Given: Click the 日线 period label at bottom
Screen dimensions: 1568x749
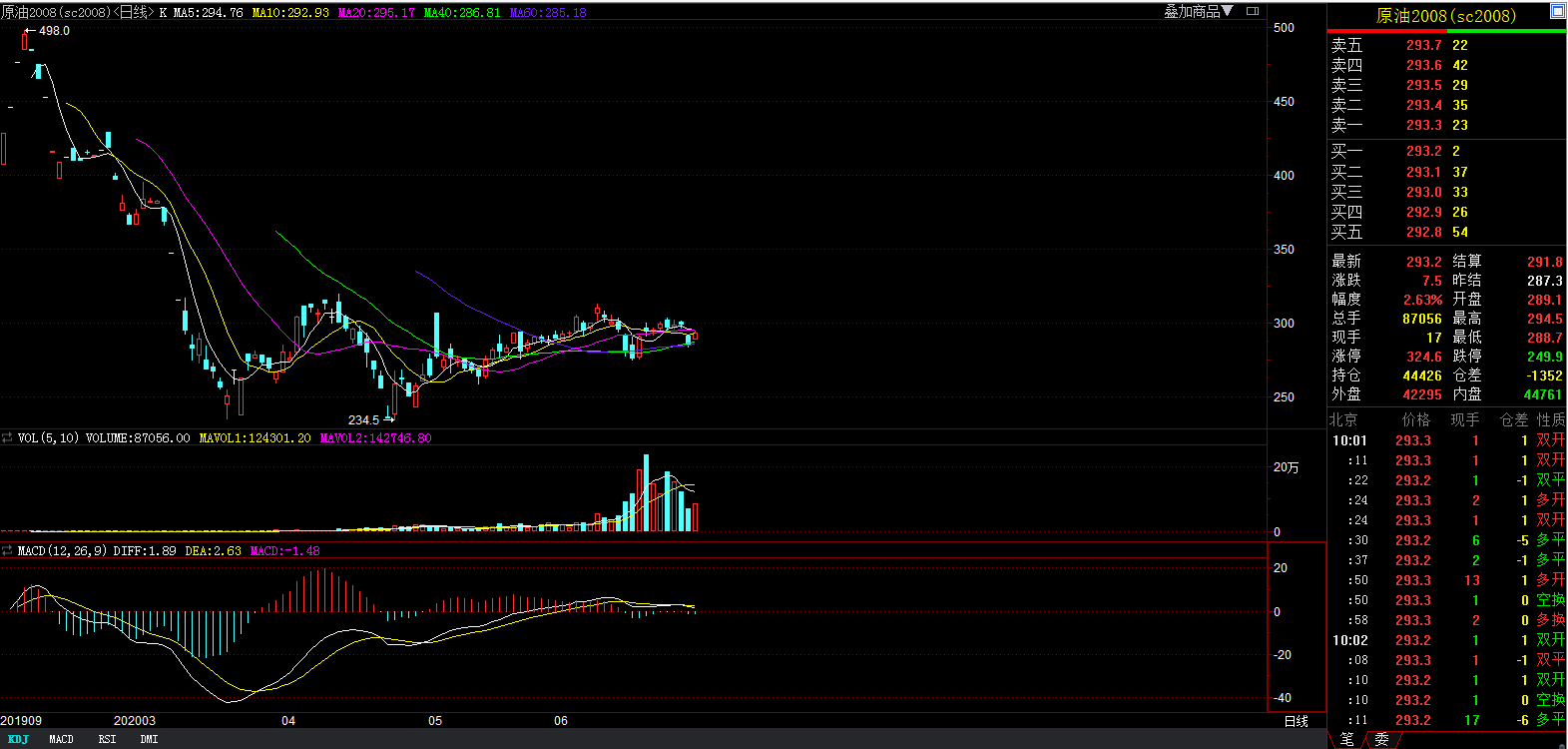Looking at the screenshot, I should coord(1296,721).
